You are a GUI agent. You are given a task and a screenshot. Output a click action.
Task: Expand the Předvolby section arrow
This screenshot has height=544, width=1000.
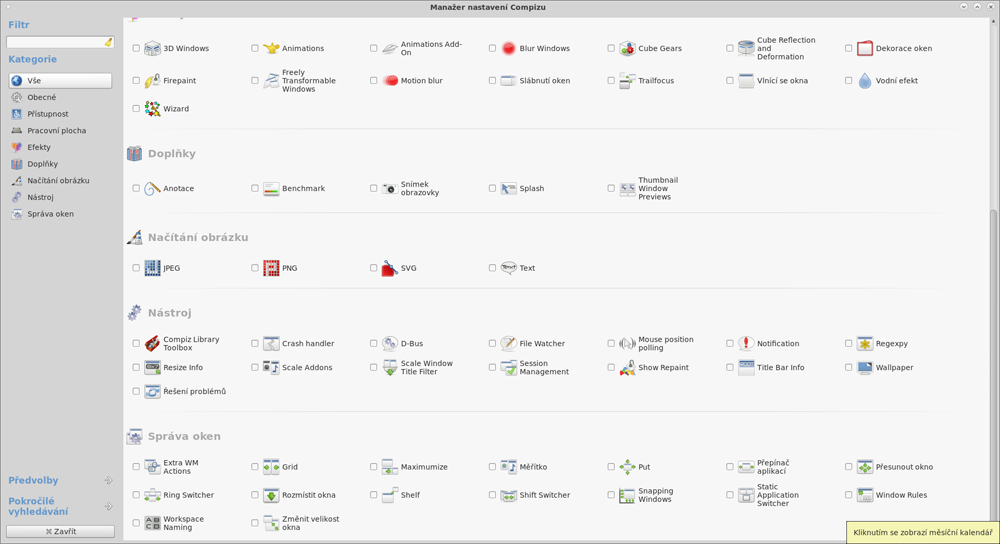(x=108, y=481)
